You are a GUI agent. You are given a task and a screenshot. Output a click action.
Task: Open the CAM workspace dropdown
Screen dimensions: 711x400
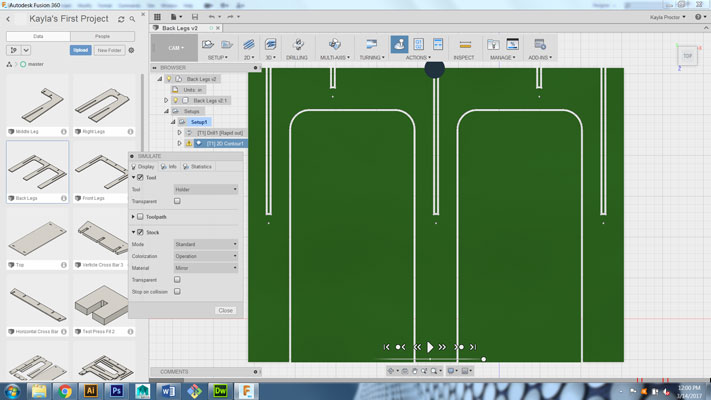click(x=175, y=48)
